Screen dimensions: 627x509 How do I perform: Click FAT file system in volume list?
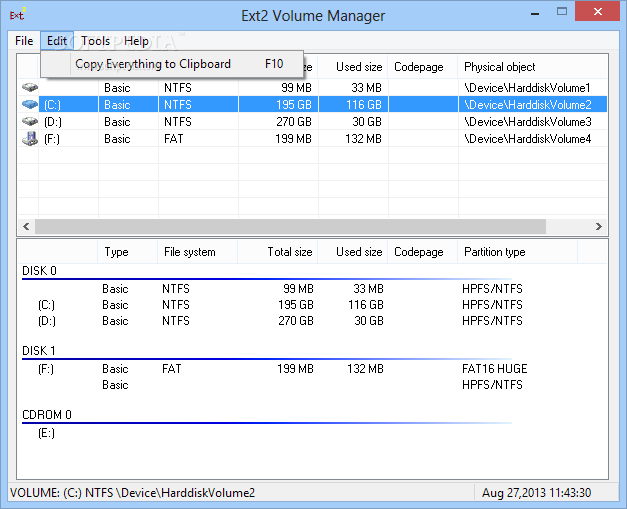click(x=174, y=139)
